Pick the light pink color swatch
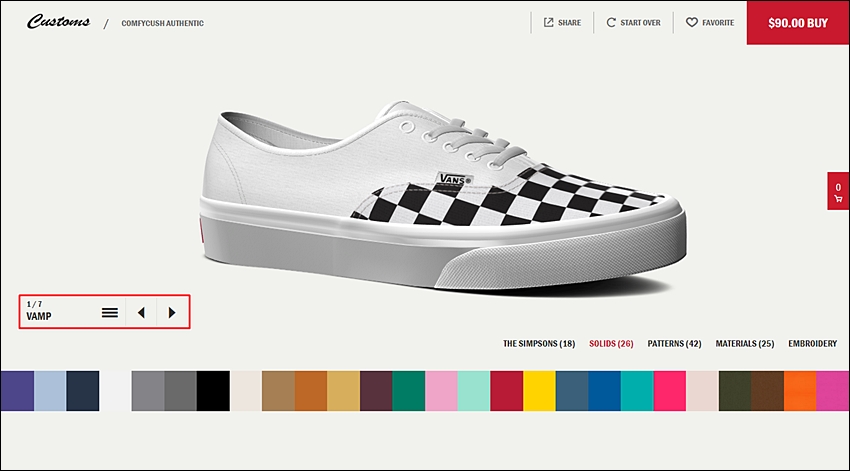 (x=441, y=391)
